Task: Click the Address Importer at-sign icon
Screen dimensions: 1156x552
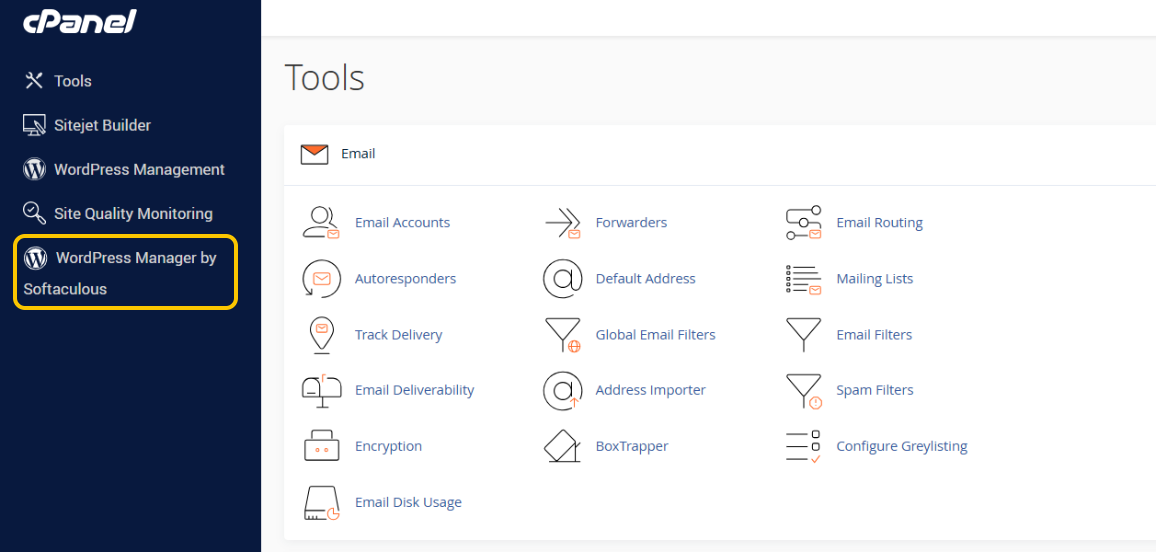Action: (x=563, y=391)
